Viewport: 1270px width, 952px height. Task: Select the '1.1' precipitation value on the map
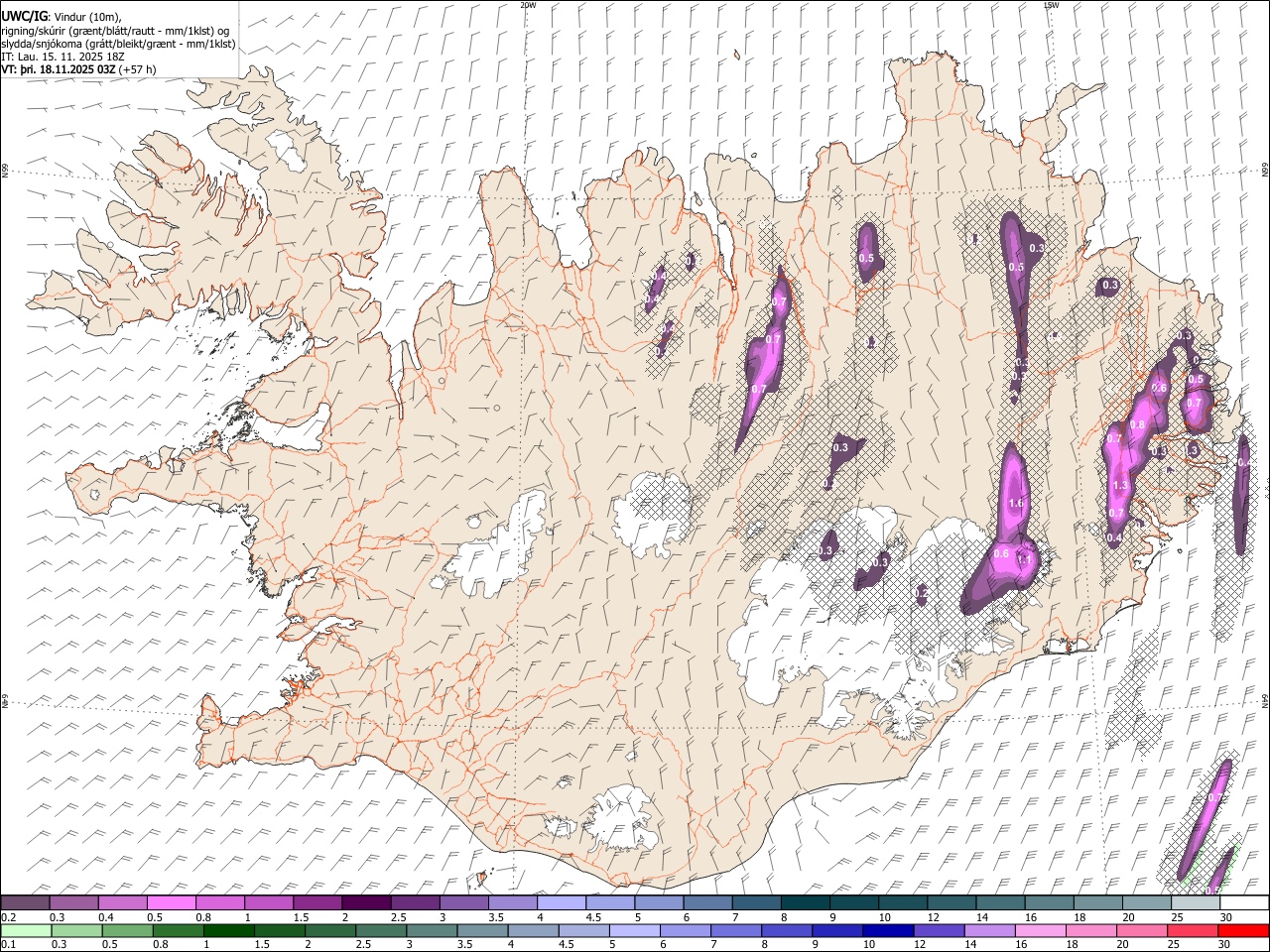1025,559
